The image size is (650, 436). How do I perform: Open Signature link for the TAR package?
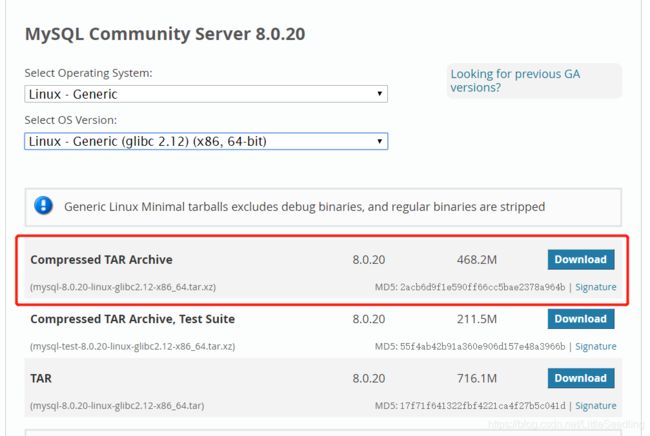(596, 405)
